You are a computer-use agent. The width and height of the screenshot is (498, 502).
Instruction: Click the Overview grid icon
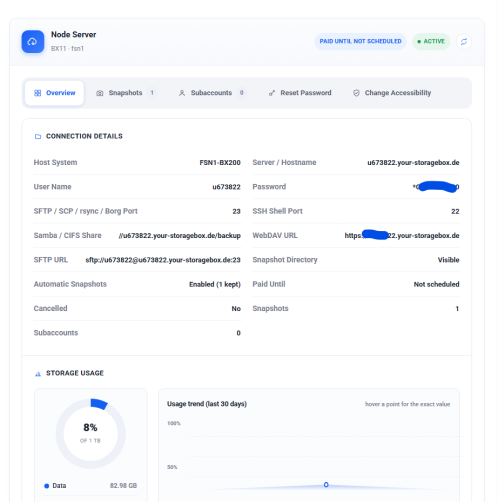tap(38, 93)
